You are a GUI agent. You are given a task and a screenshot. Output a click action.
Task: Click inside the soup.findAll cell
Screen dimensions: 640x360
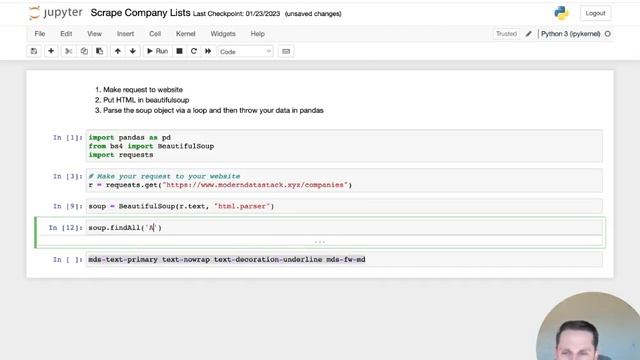point(344,227)
